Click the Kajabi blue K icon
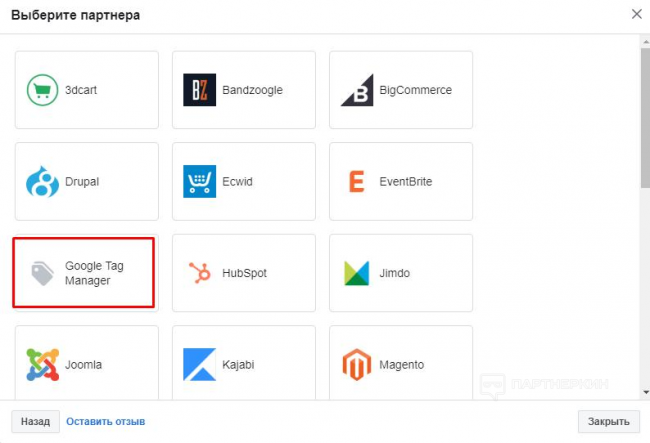Screen dimensions: 650x443 pyautogui.click(x=199, y=365)
